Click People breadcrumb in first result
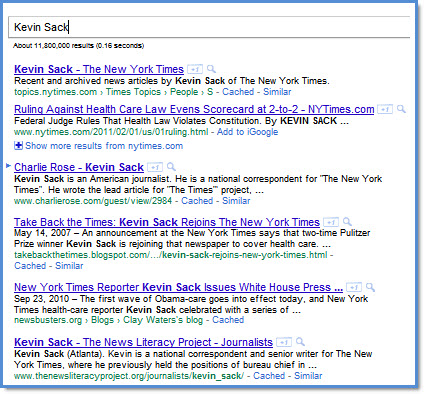424x394 pixels. click(x=184, y=92)
